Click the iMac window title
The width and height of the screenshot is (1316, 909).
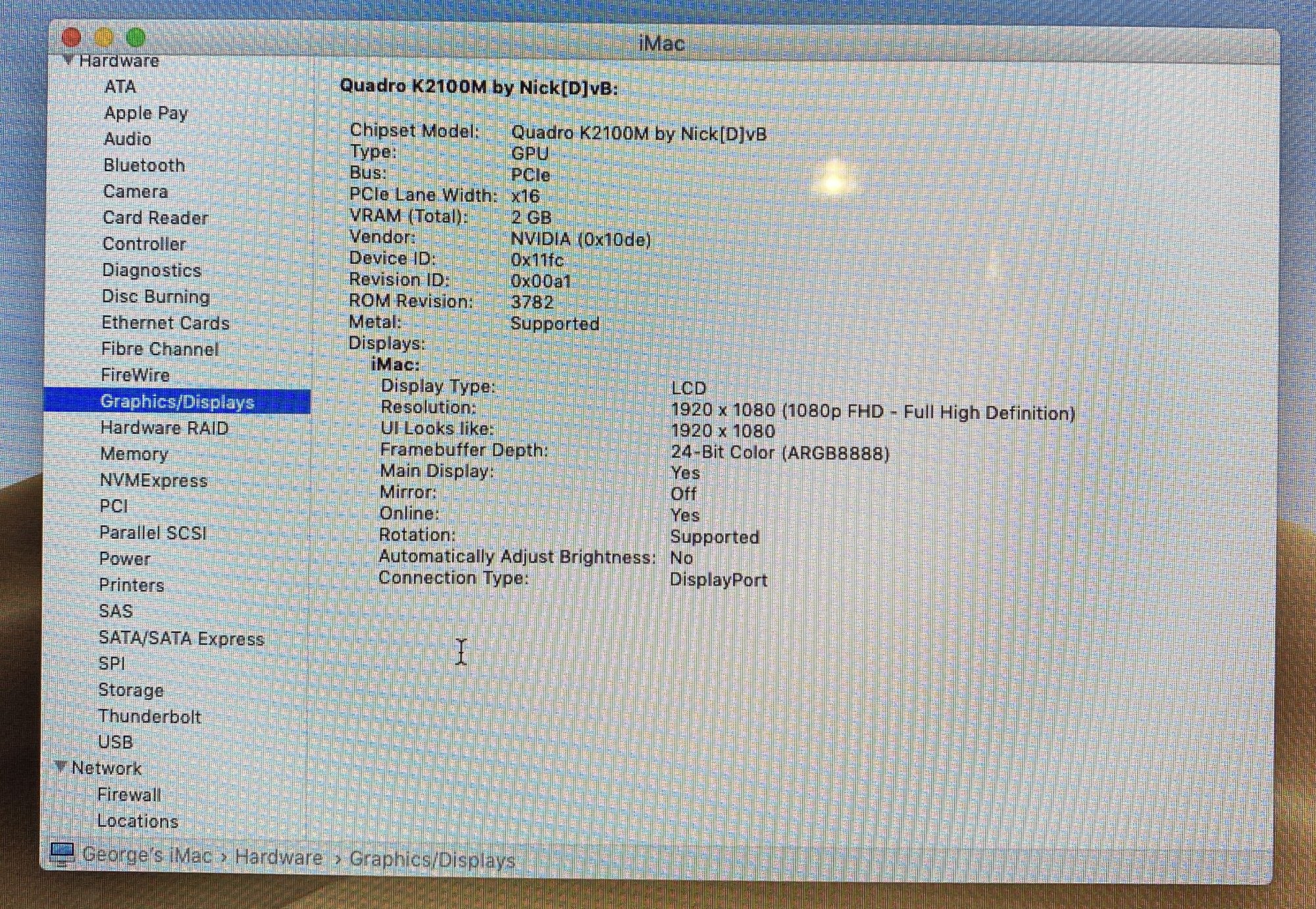pyautogui.click(x=661, y=43)
